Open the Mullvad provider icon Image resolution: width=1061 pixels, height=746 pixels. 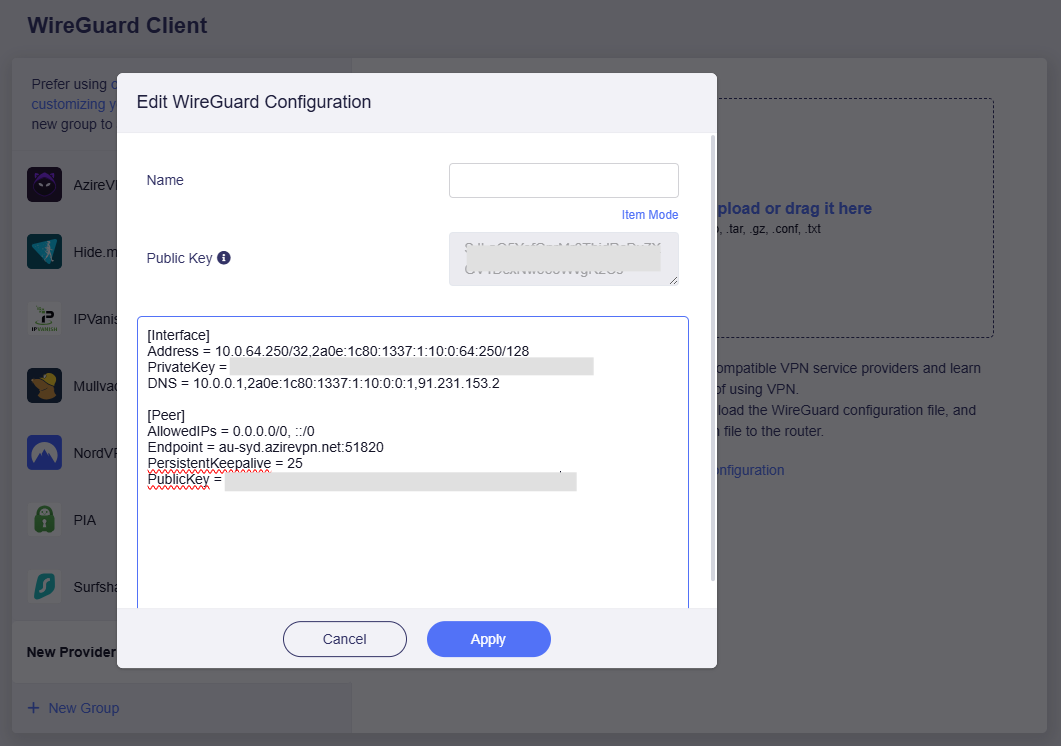45,385
